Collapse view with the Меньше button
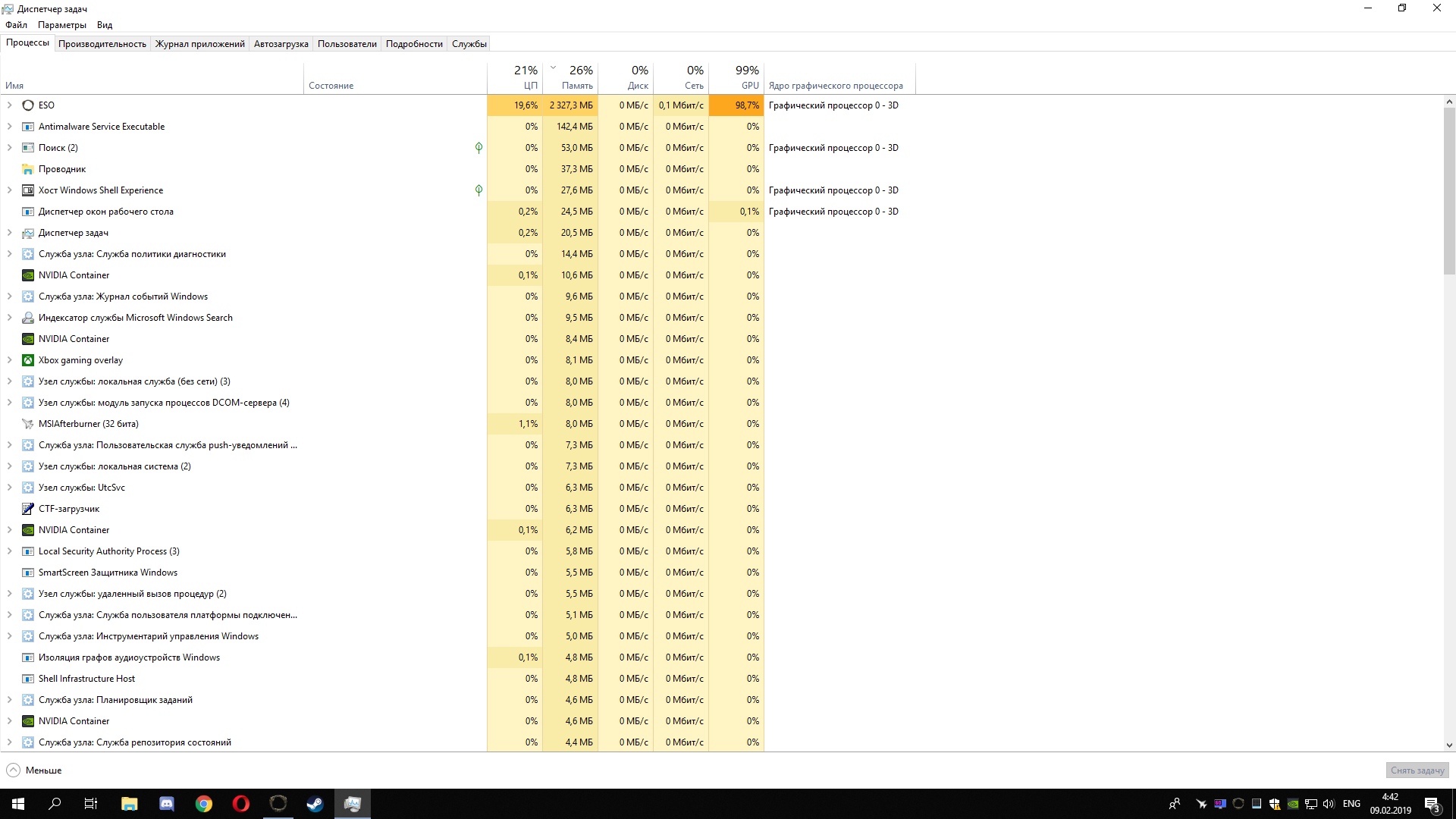Image resolution: width=1456 pixels, height=819 pixels. point(34,770)
